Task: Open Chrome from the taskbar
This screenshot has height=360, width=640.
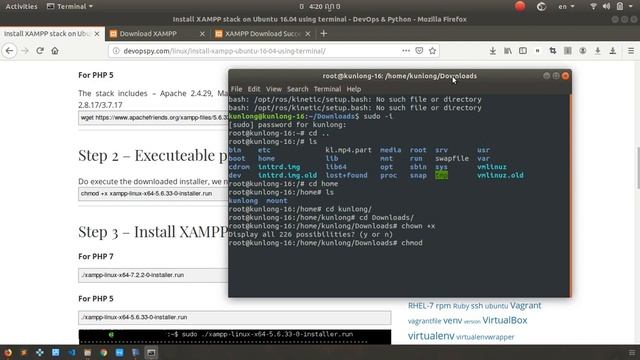Action: point(104,352)
